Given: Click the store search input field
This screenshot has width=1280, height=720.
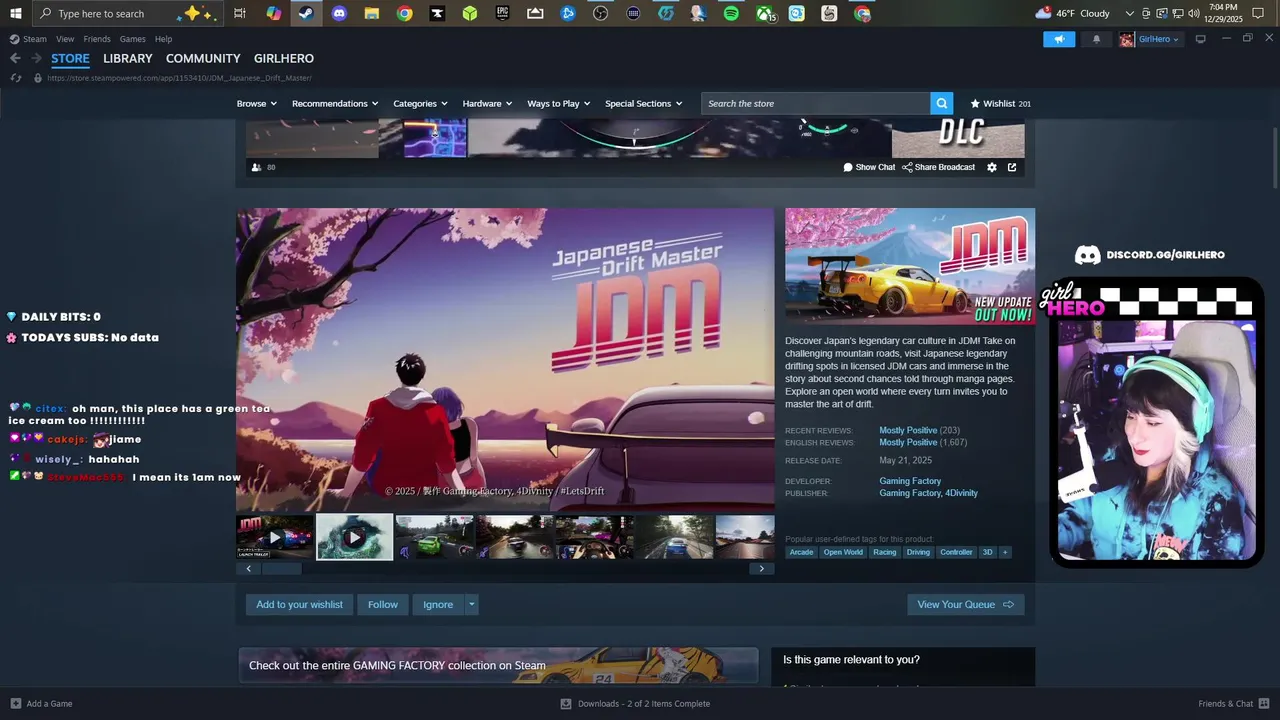Looking at the screenshot, I should 815,103.
